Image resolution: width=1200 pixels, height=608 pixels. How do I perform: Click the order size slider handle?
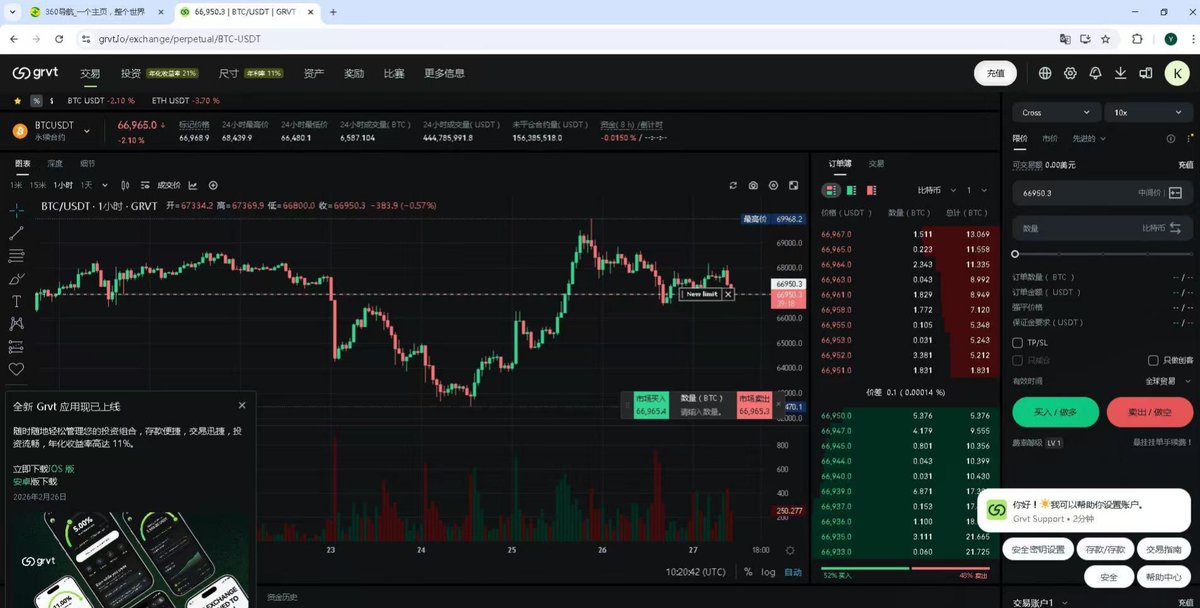[1015, 254]
